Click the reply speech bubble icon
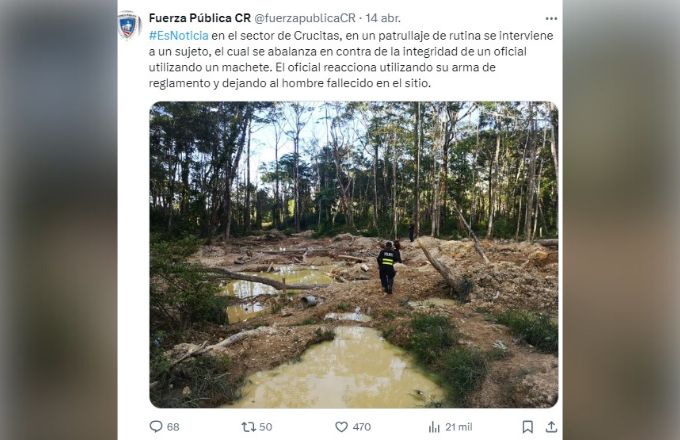The height and width of the screenshot is (440, 680). tap(156, 426)
